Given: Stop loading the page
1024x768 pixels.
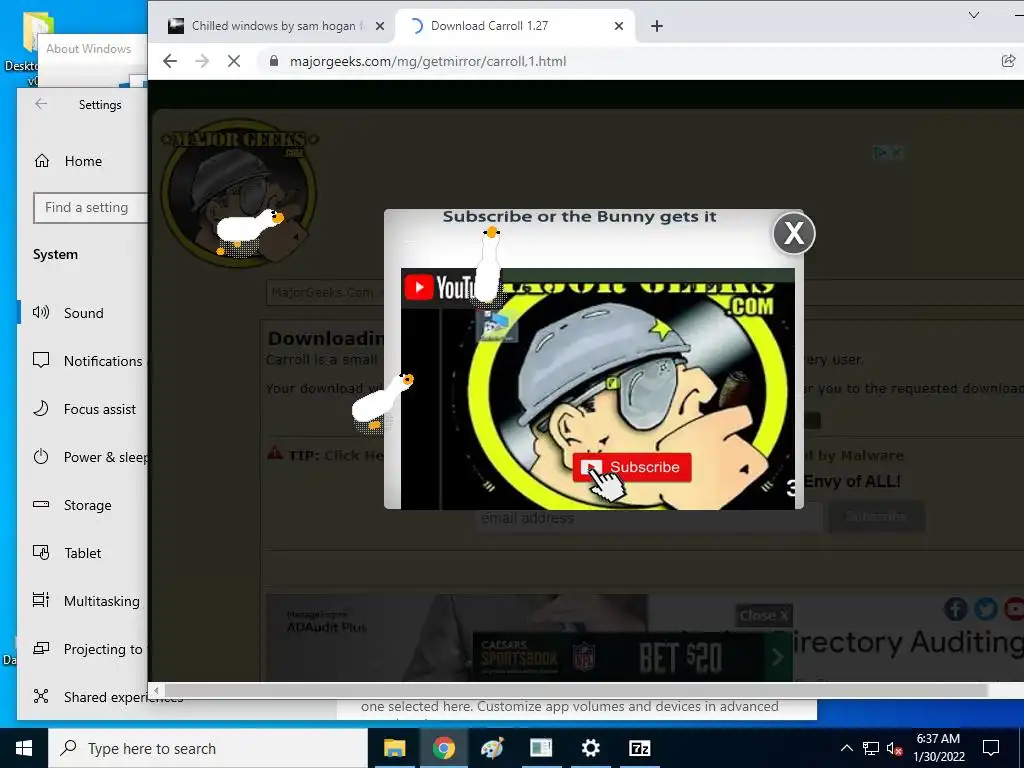Looking at the screenshot, I should 234,61.
